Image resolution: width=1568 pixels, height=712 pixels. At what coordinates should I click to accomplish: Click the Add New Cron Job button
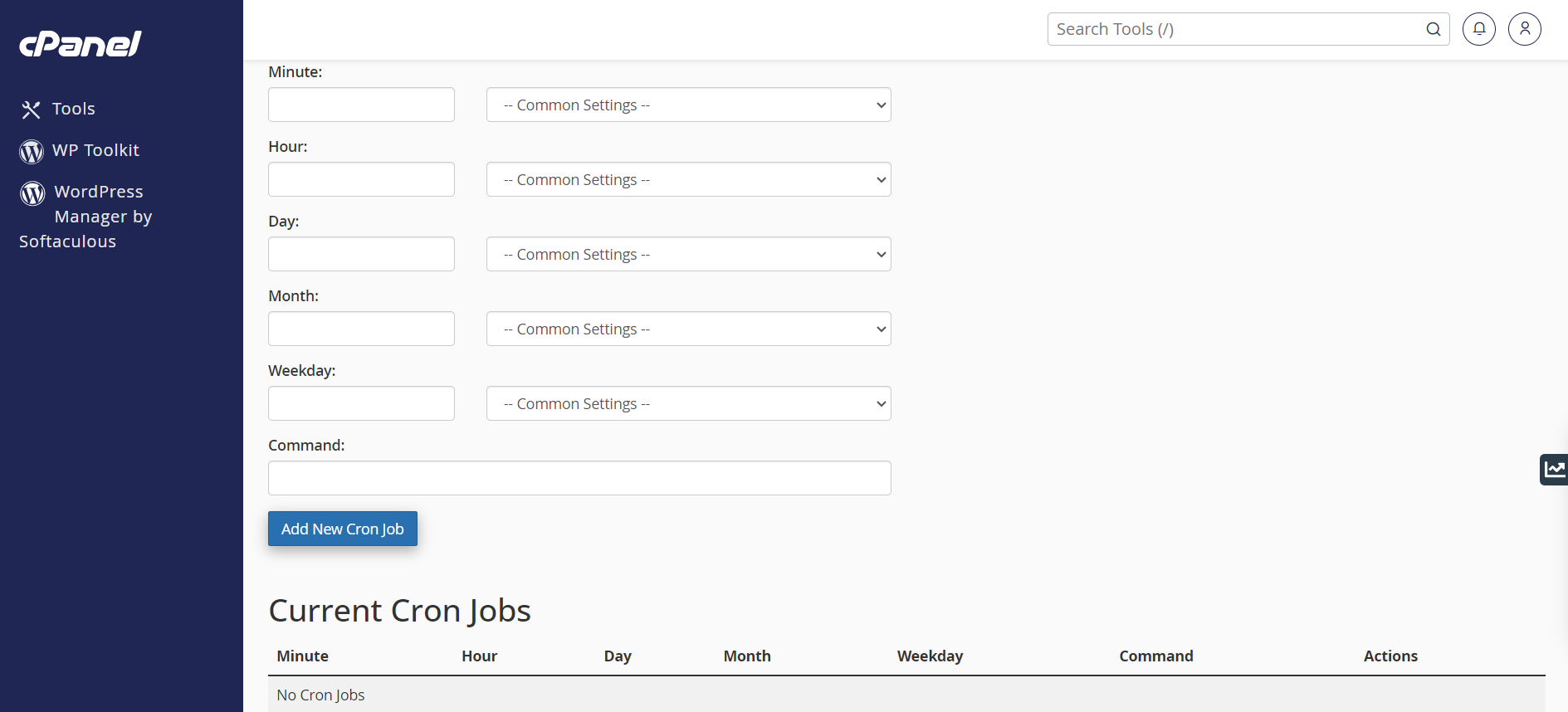(x=343, y=529)
